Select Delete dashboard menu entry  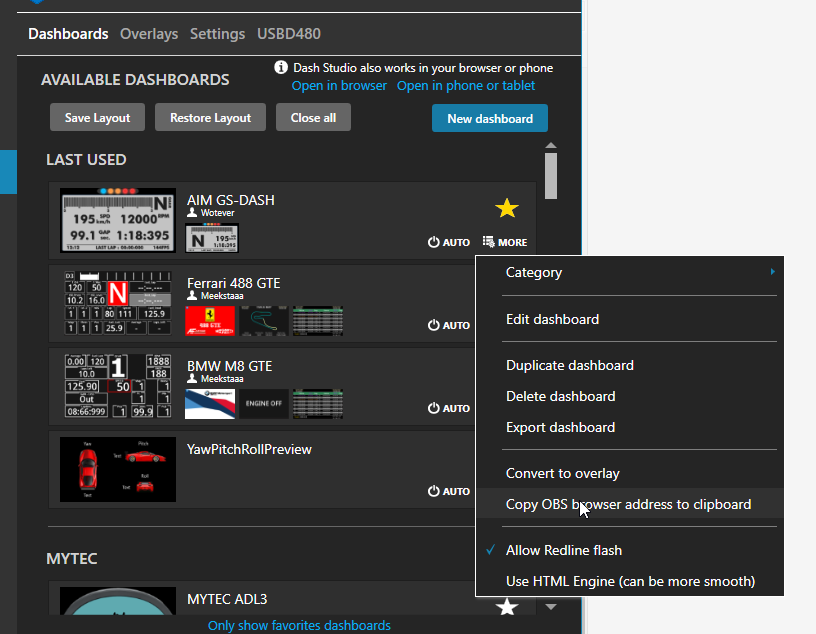tap(629, 396)
